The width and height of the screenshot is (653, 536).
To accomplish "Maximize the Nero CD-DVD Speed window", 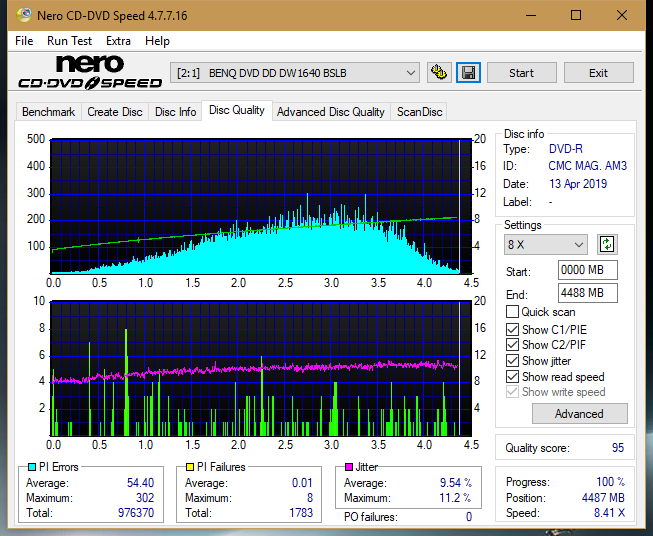I will point(576,15).
